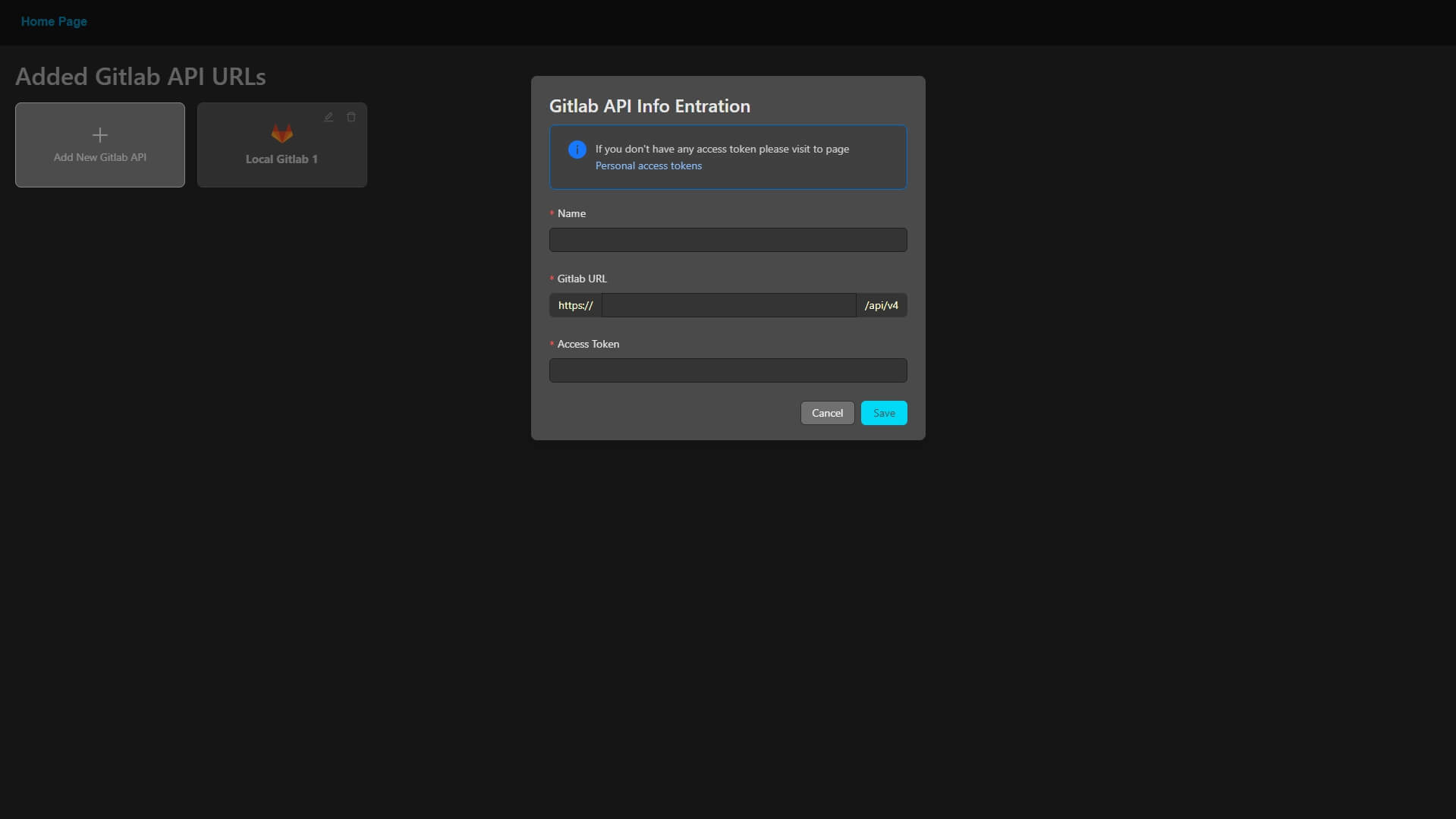
Task: Click the Added Gitlab API URLs heading
Action: pos(140,76)
